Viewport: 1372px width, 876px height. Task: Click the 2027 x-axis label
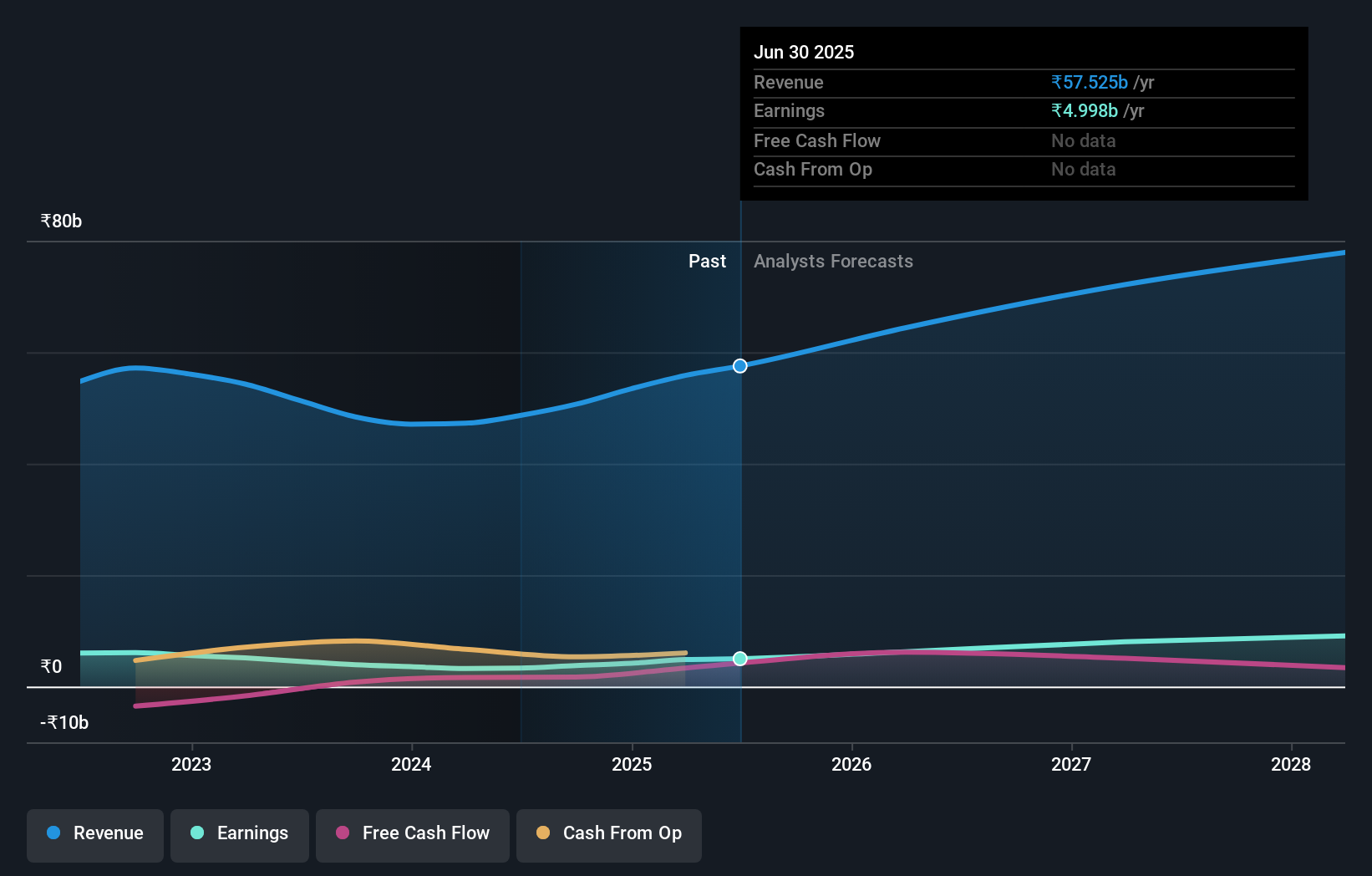click(x=1071, y=764)
